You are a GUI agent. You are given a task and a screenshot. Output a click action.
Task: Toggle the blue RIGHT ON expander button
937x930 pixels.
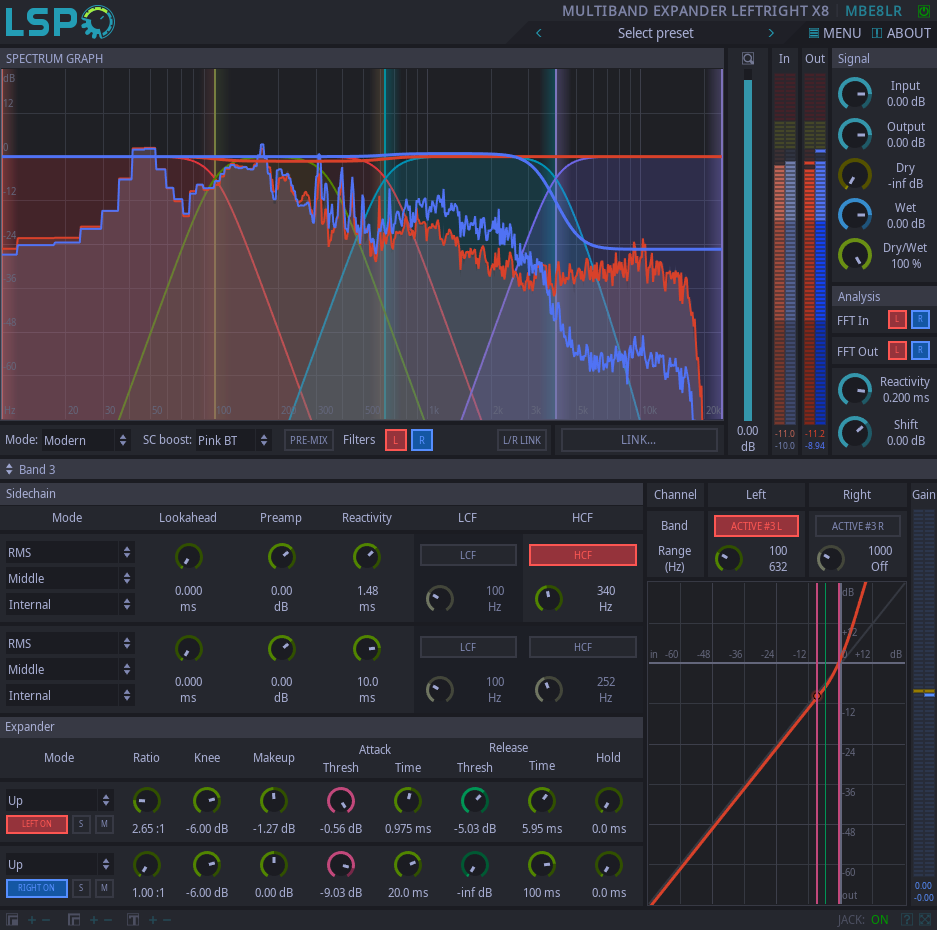coord(36,888)
